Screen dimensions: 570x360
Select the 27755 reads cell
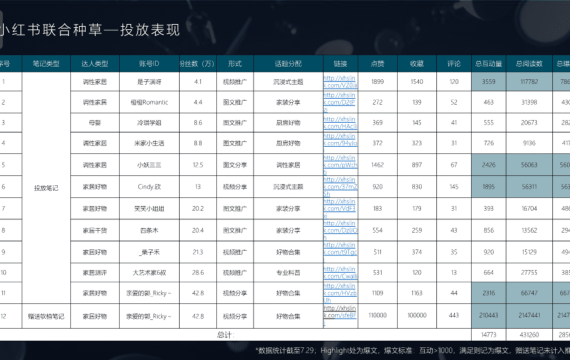coord(529,272)
